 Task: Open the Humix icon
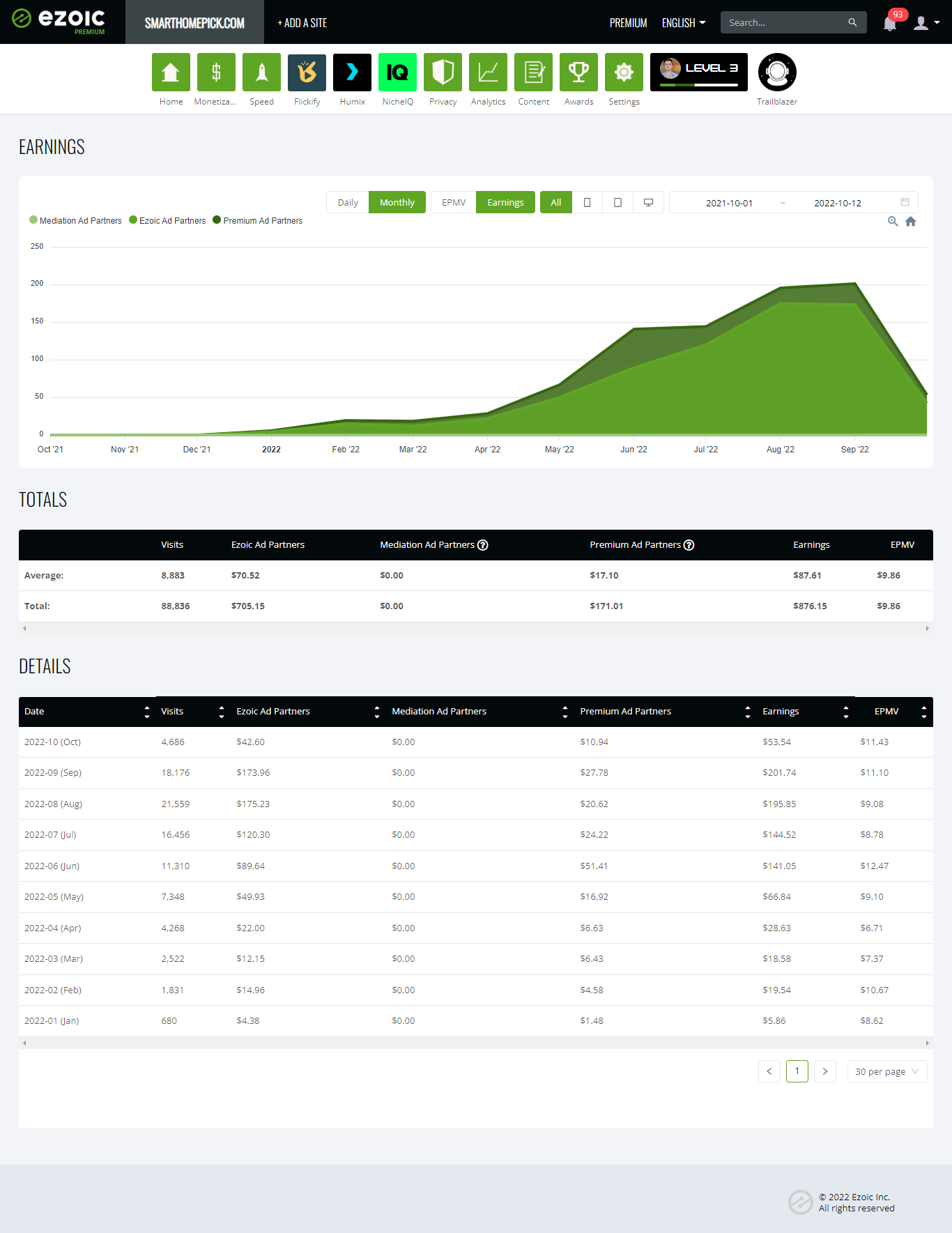pos(352,72)
